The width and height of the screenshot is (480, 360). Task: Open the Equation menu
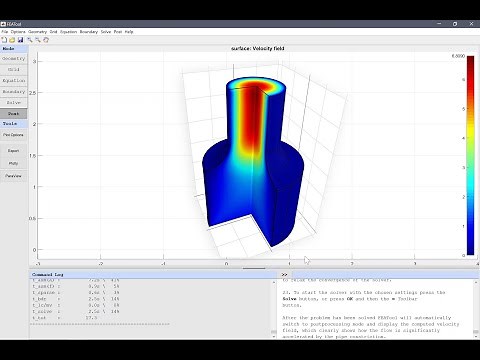tap(68, 32)
